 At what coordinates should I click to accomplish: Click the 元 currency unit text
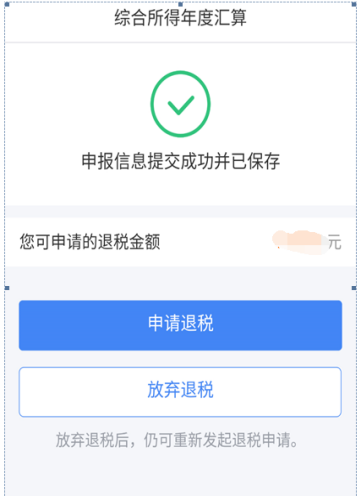coord(335,242)
